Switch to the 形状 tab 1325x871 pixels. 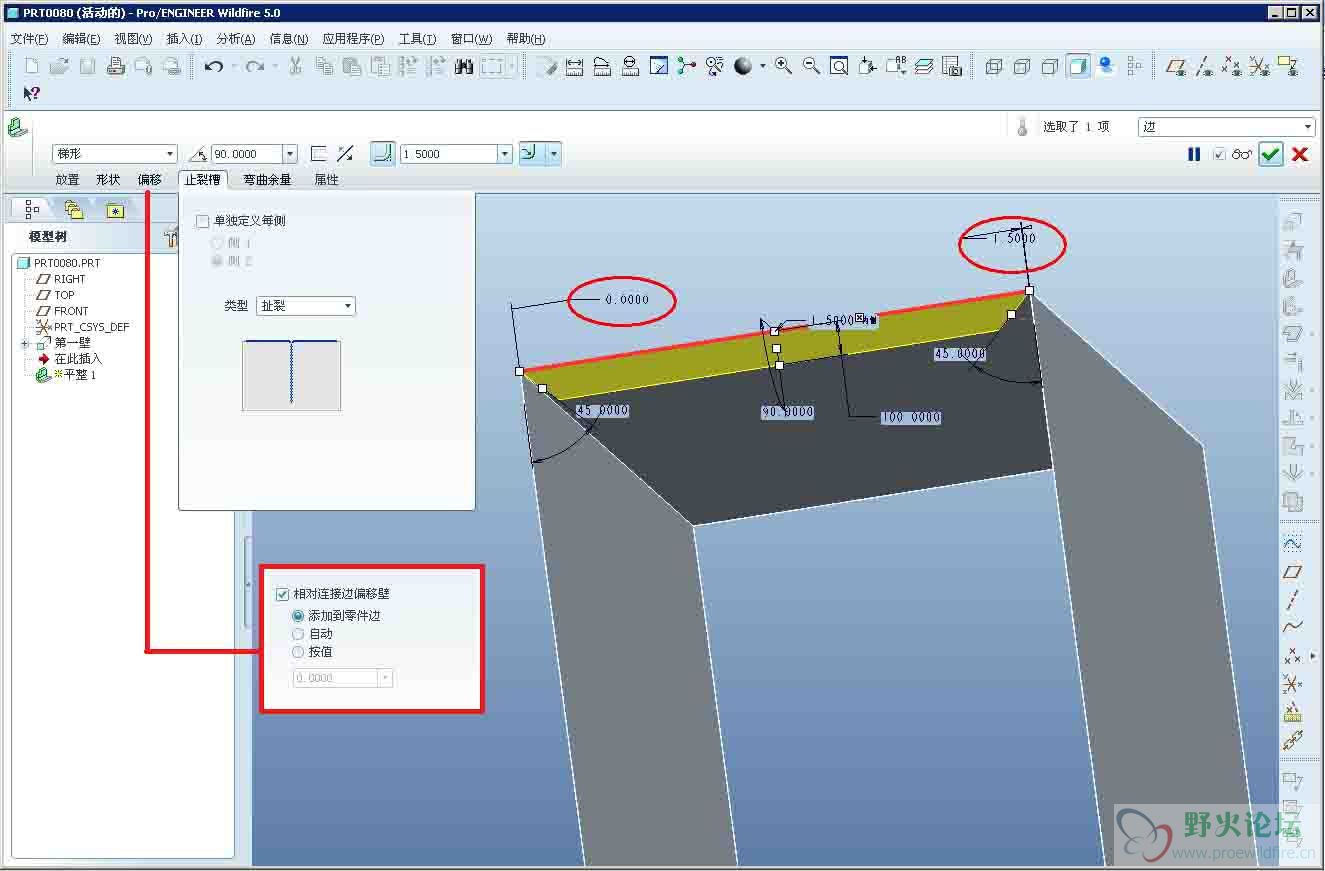click(108, 180)
